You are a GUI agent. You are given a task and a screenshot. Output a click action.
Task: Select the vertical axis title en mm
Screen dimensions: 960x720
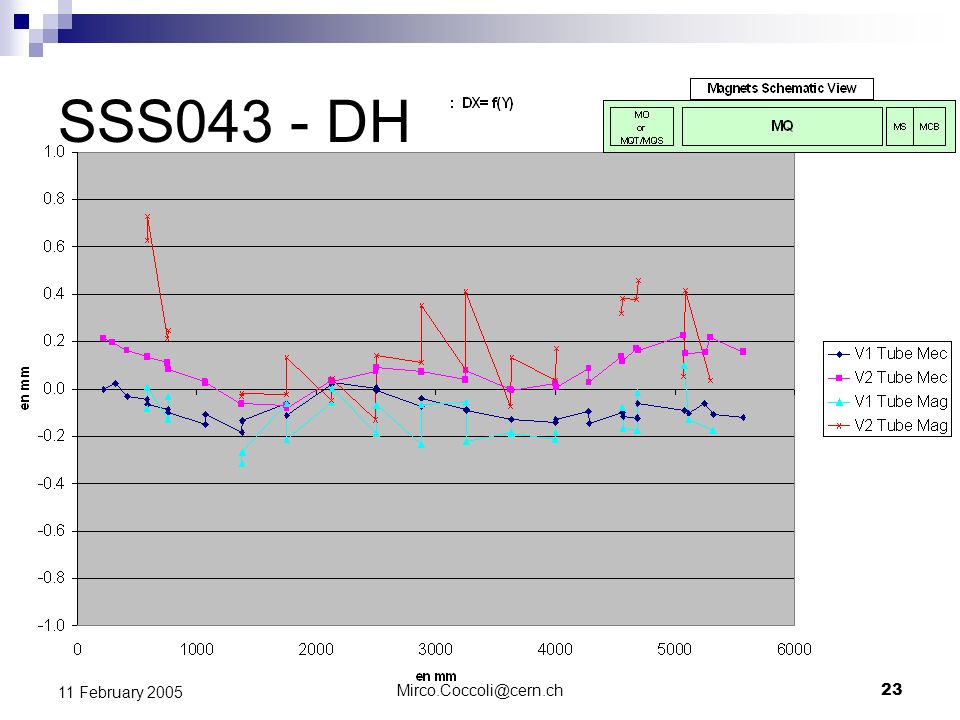pos(24,388)
